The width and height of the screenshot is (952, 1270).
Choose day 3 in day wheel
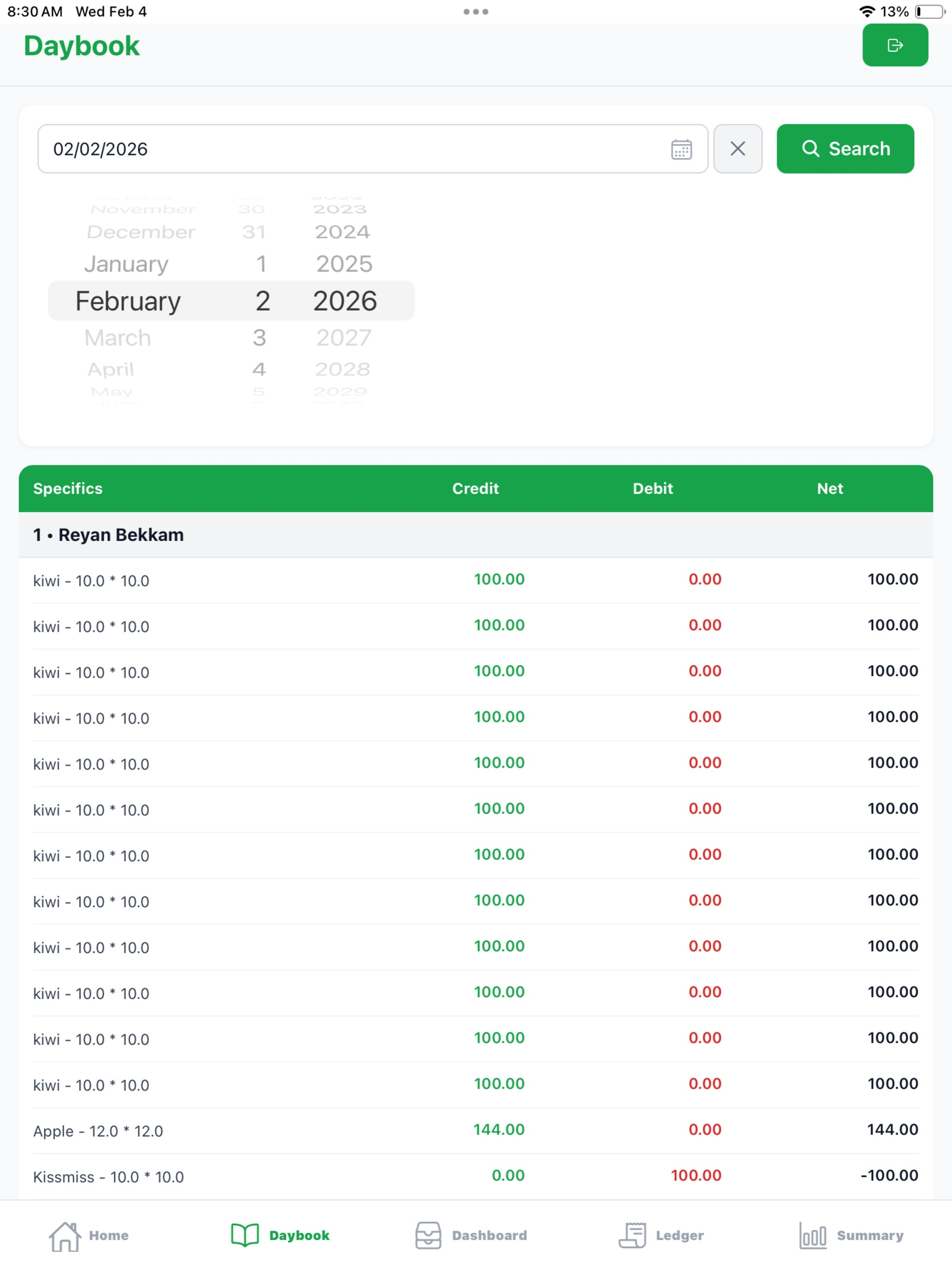coord(259,338)
